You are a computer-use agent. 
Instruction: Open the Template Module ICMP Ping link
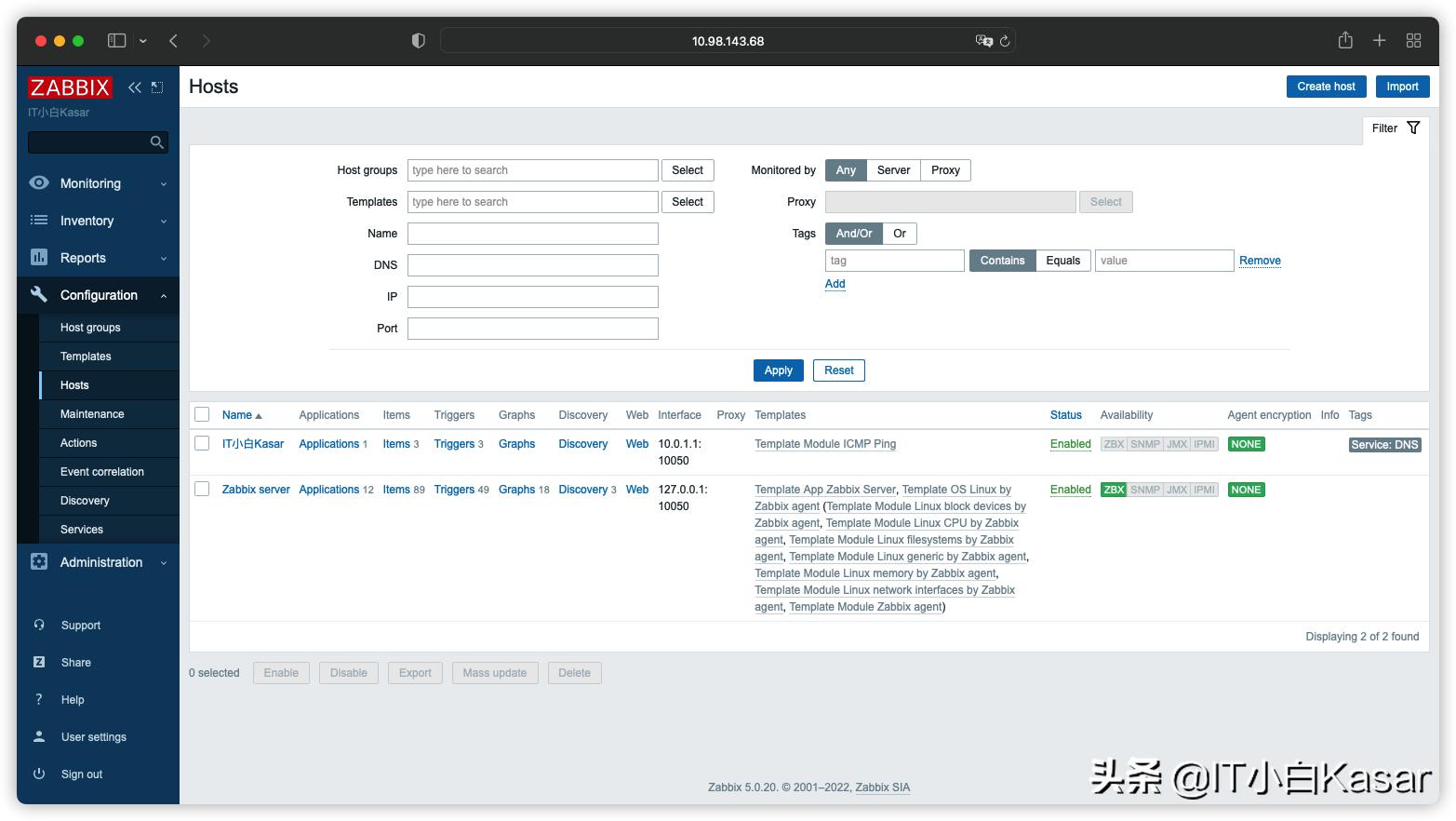coord(824,444)
